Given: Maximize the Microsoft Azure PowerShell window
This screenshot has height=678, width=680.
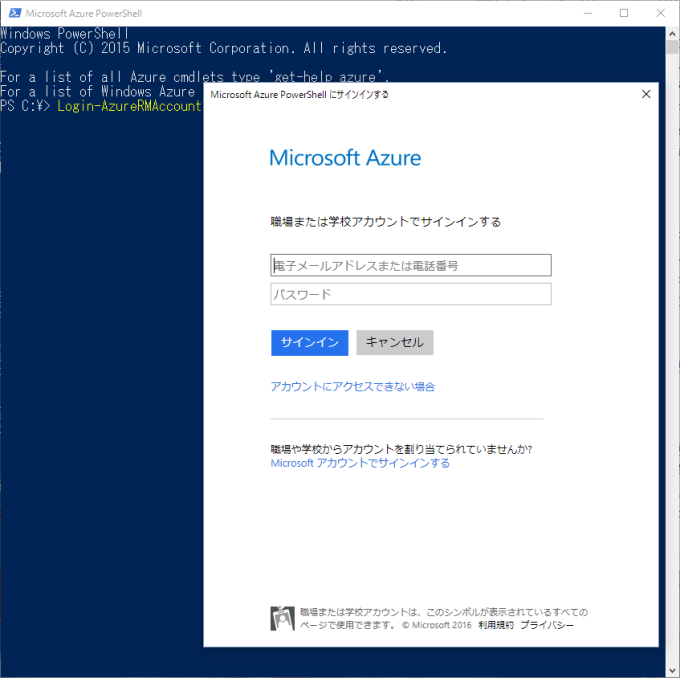Looking at the screenshot, I should tap(624, 13).
